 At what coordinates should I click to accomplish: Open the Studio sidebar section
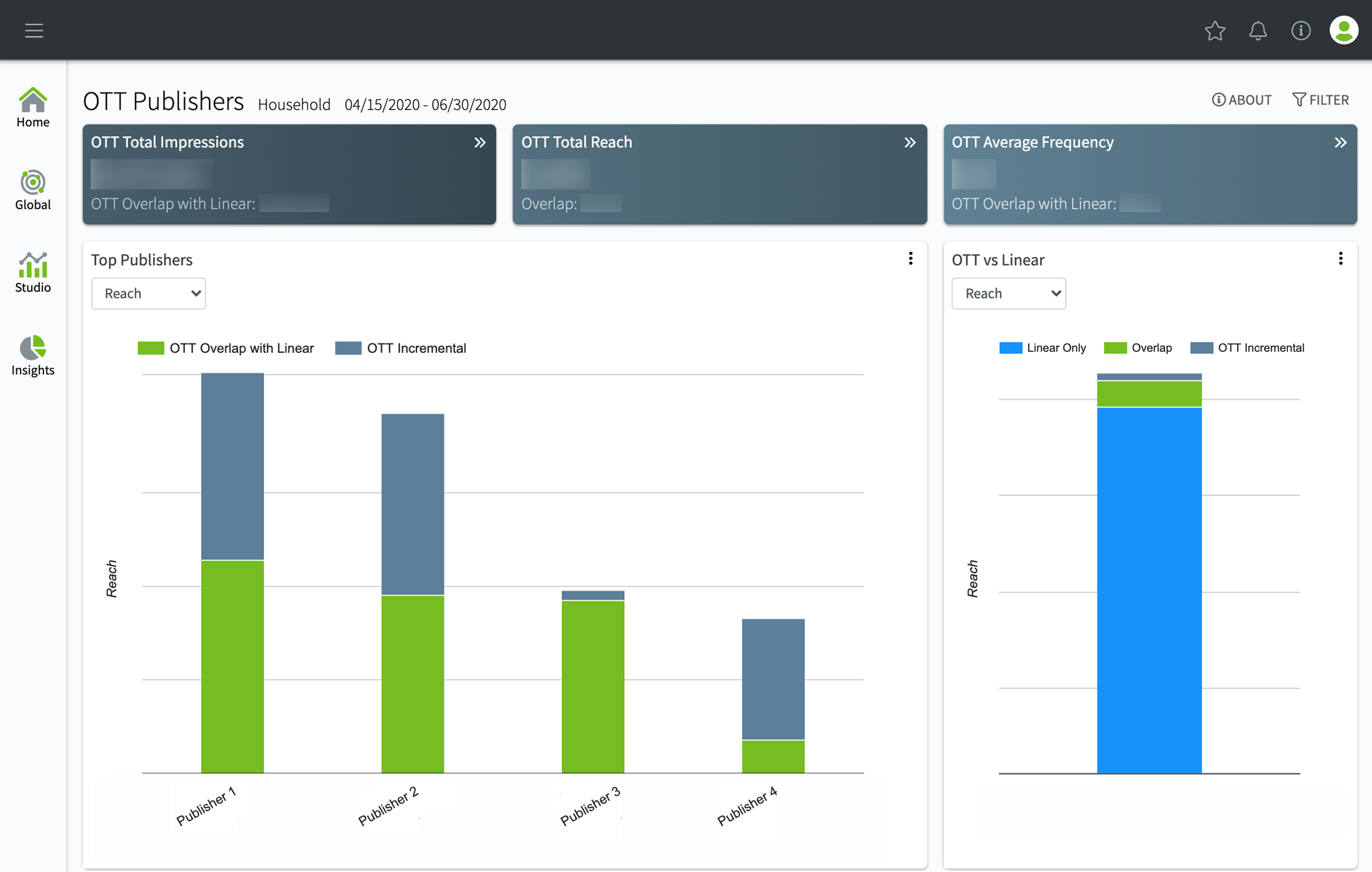click(x=33, y=273)
